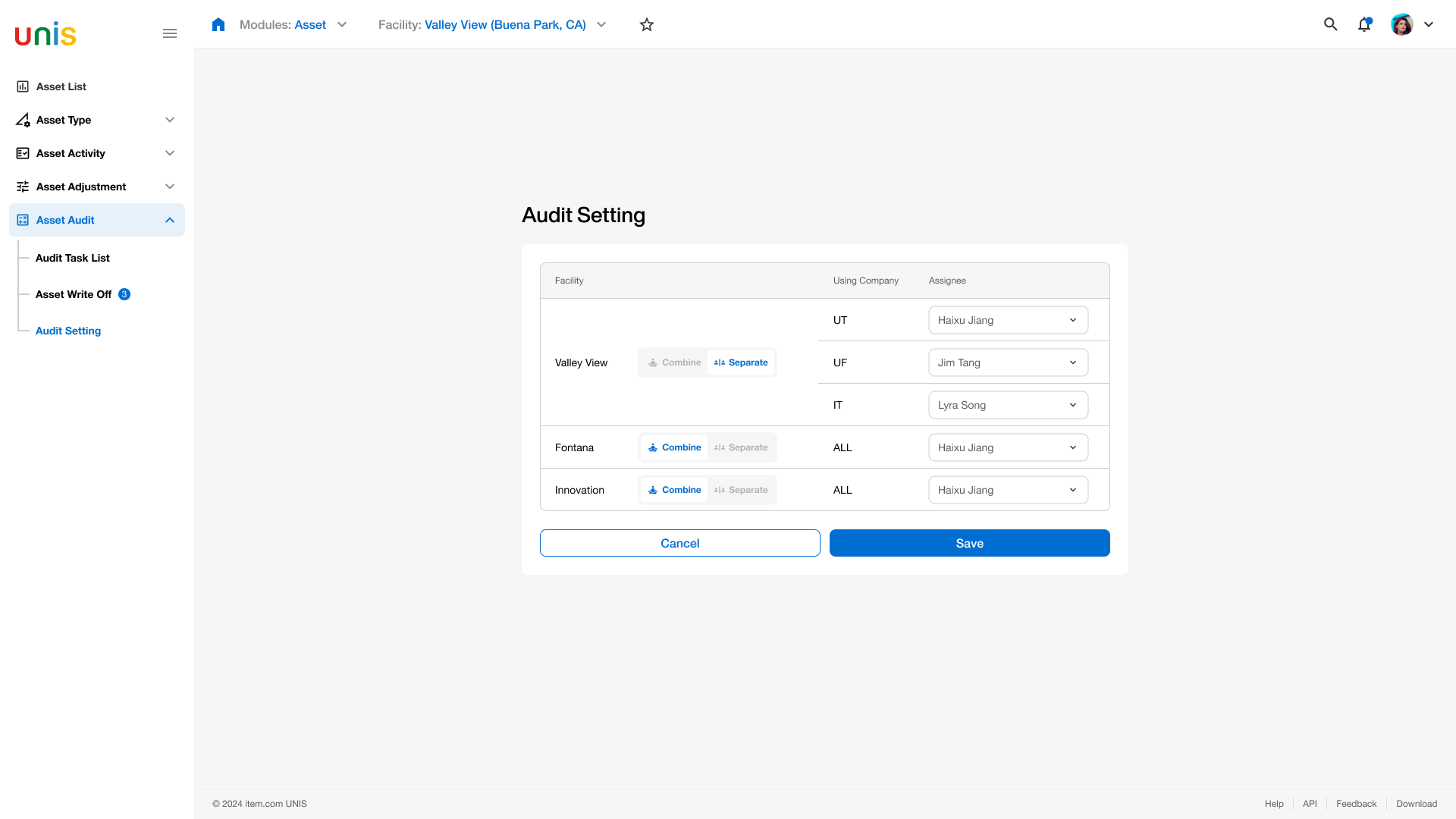1456x819 pixels.
Task: Click the Asset Write Off badge 3
Action: [x=124, y=294]
